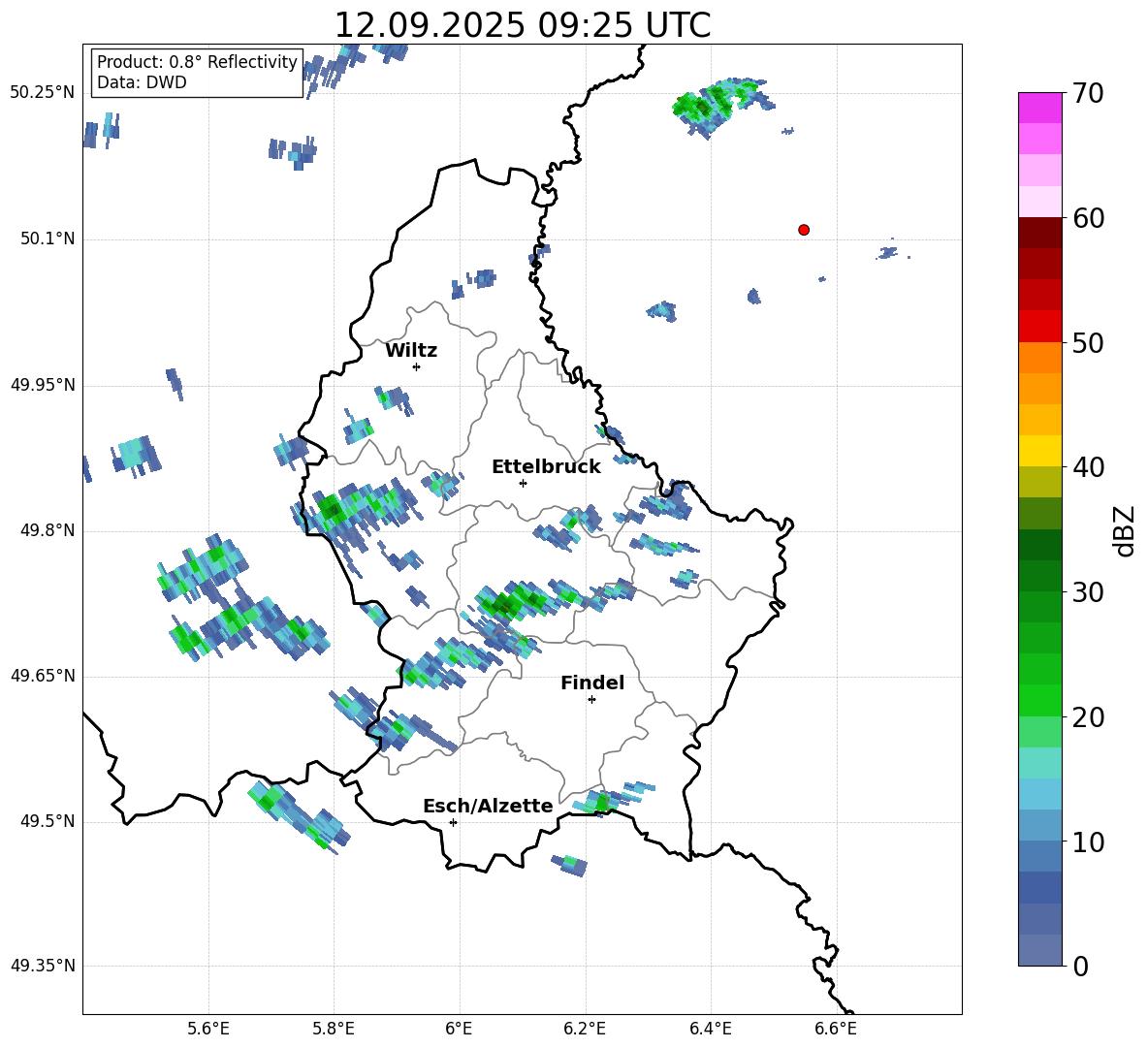Click the red dot radar site marker
This screenshot has width=1148, height=1048.
804,230
